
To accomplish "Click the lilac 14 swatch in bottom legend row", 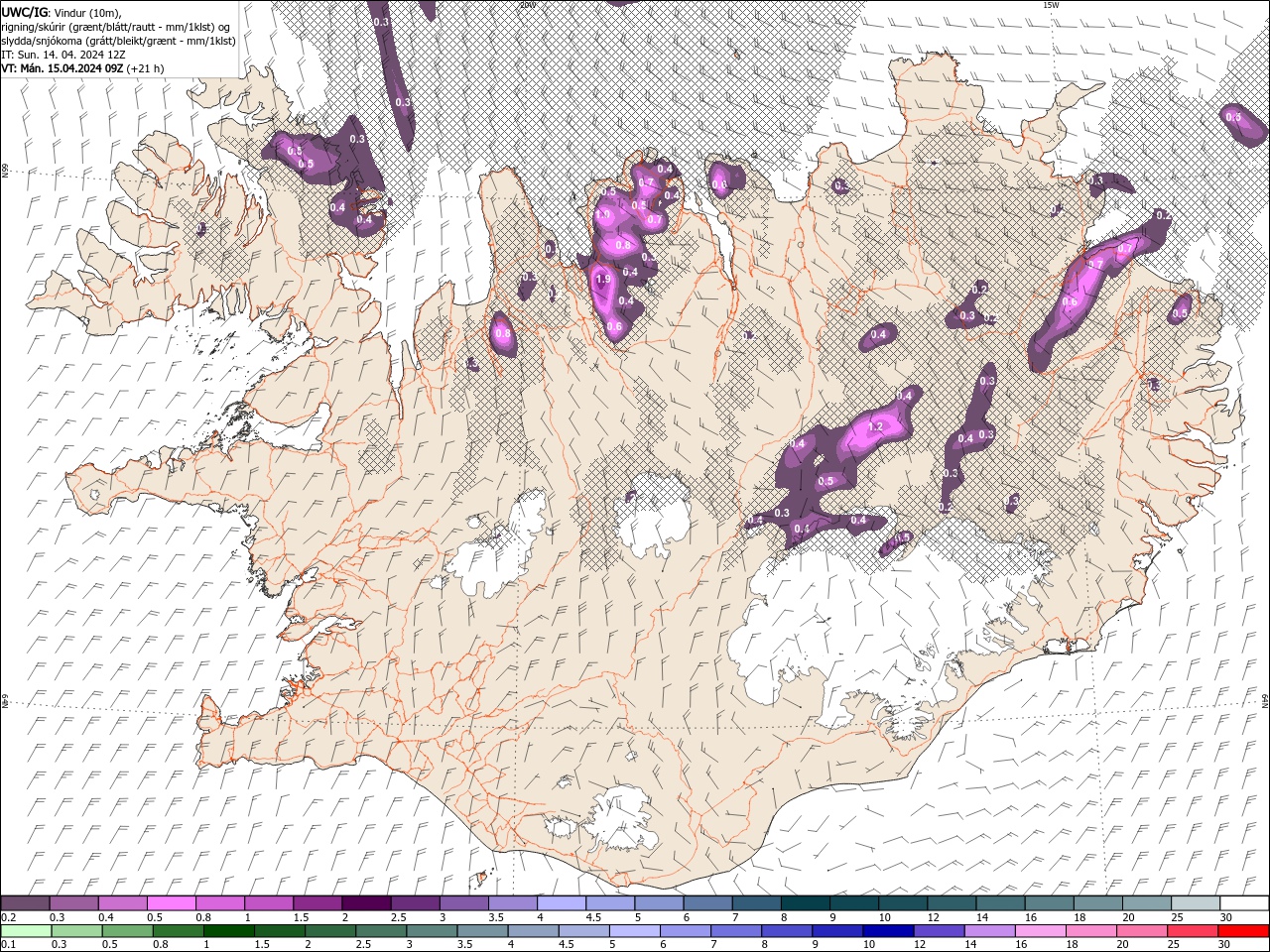I will (x=989, y=931).
